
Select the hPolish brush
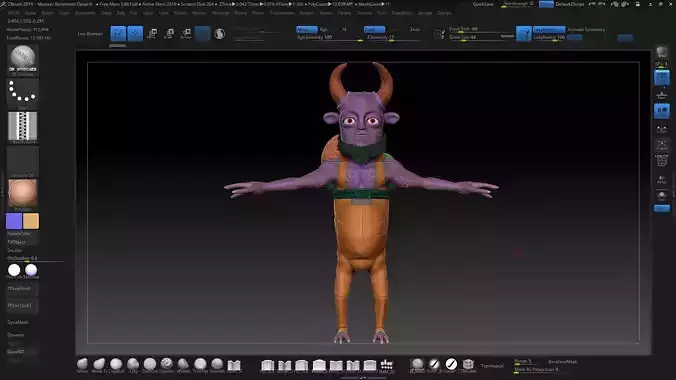[x=183, y=365]
